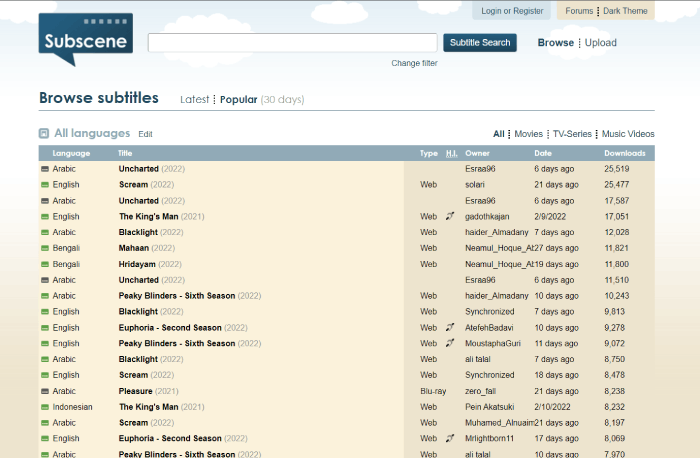Select the All category filter

[x=499, y=134]
